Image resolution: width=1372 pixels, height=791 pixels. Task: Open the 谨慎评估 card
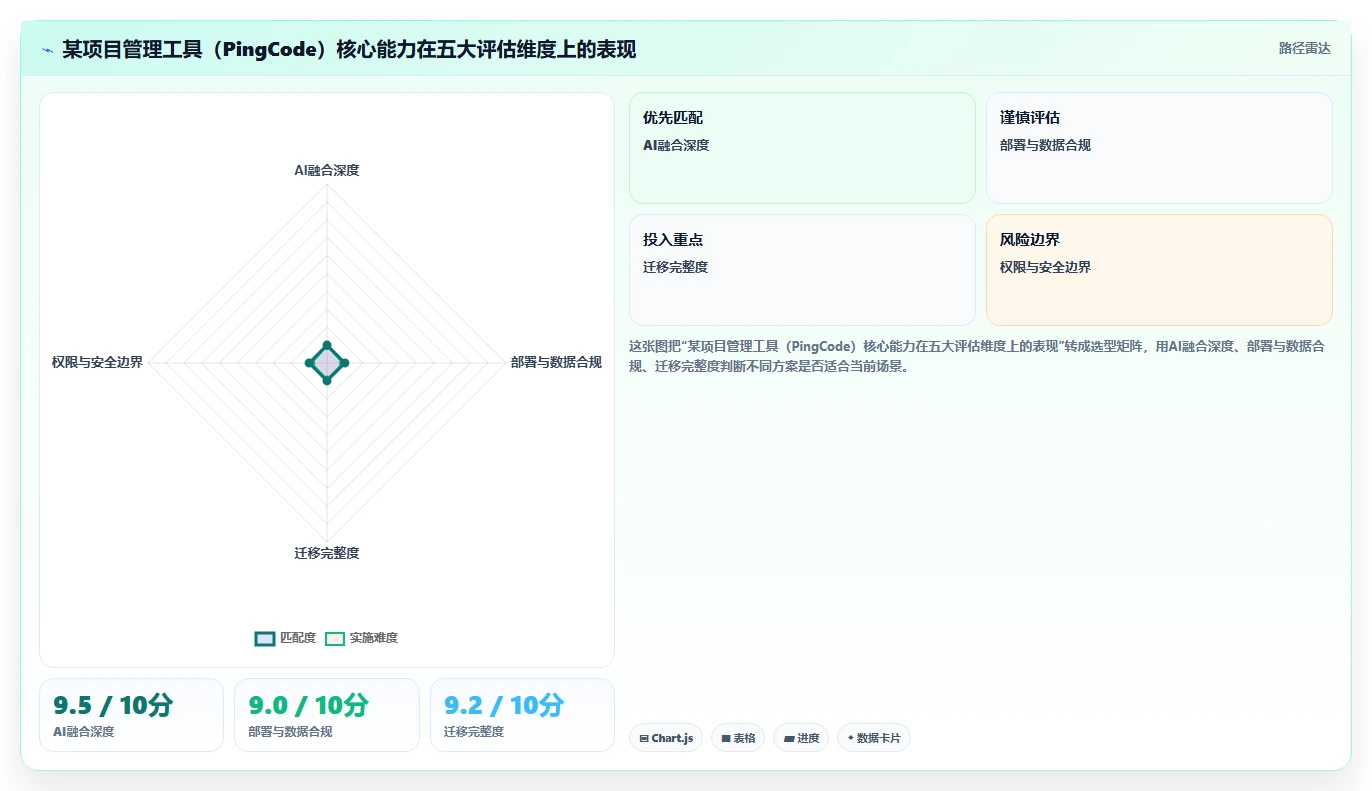(x=1159, y=148)
